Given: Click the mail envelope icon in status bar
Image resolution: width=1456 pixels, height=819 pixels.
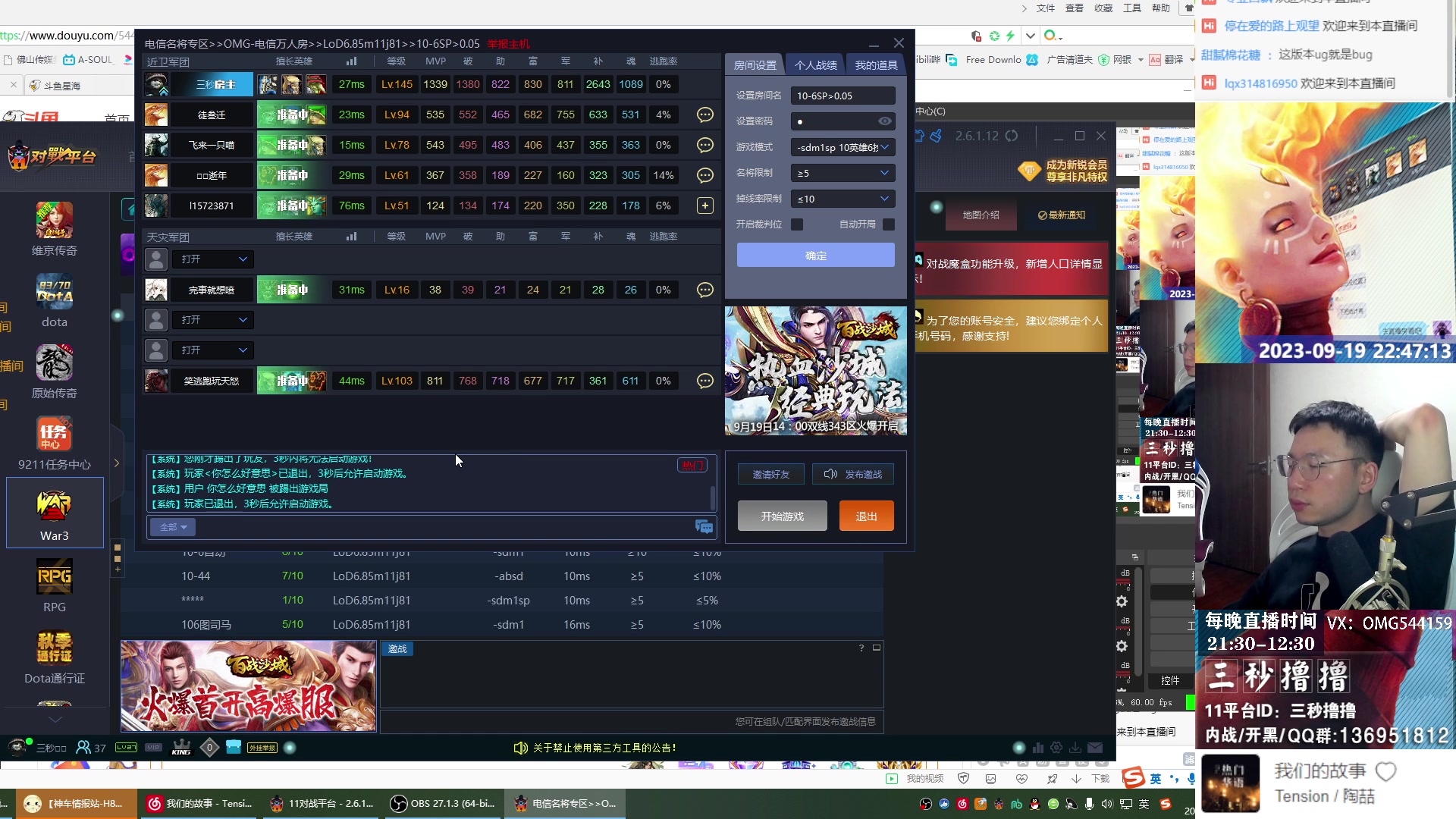Looking at the screenshot, I should [1095, 748].
